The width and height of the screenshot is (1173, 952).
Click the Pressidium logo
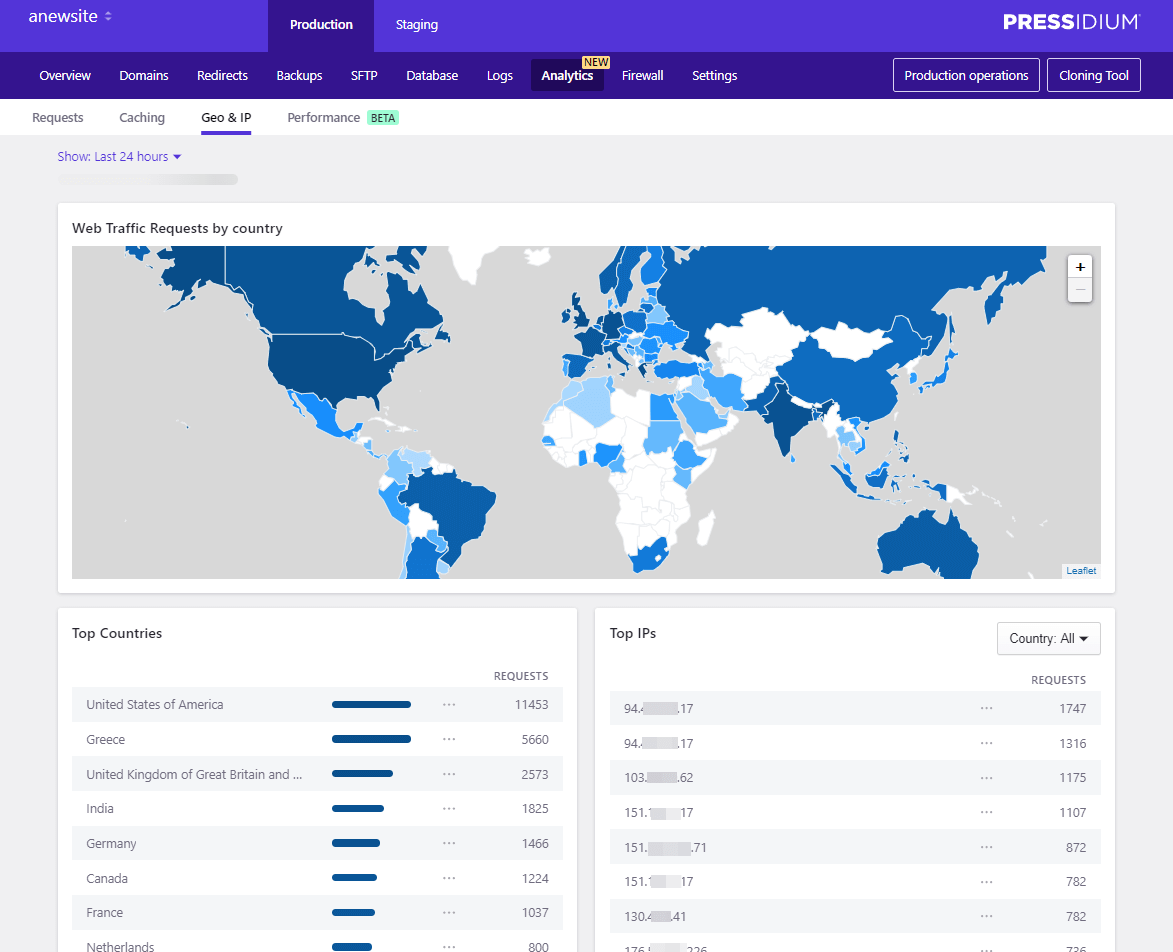pos(1071,22)
